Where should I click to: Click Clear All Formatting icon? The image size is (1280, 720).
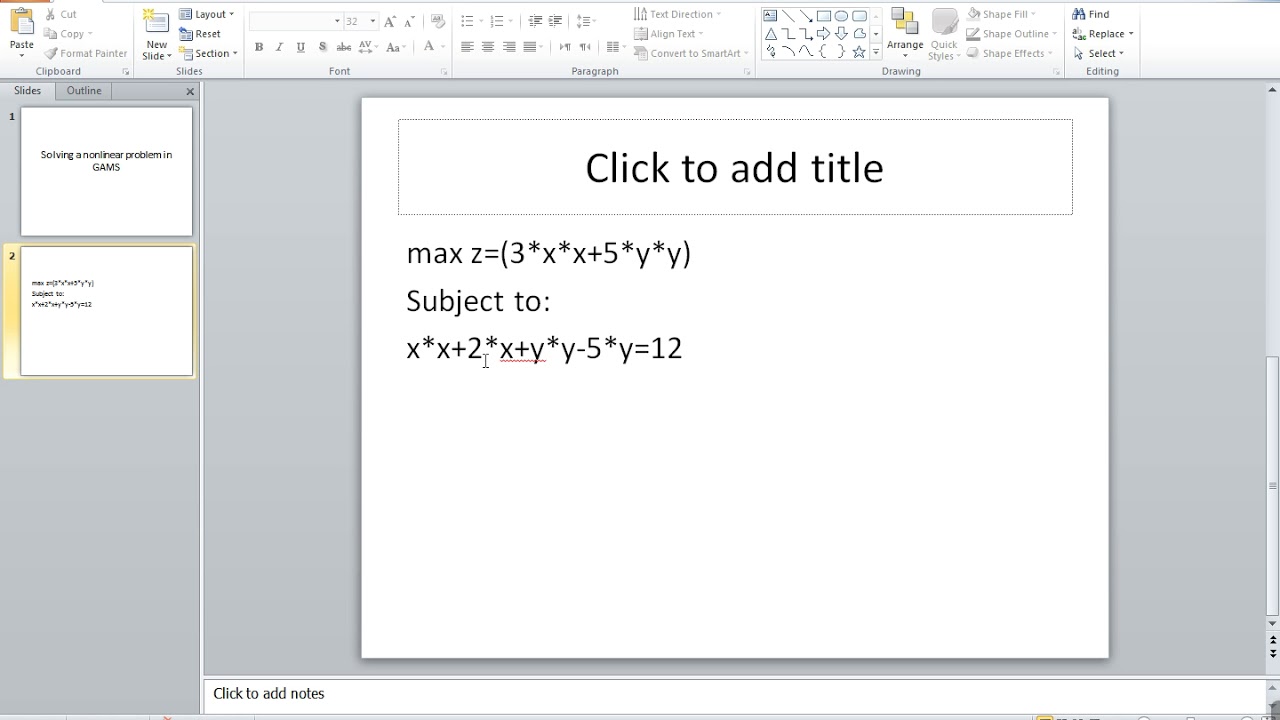[x=437, y=21]
